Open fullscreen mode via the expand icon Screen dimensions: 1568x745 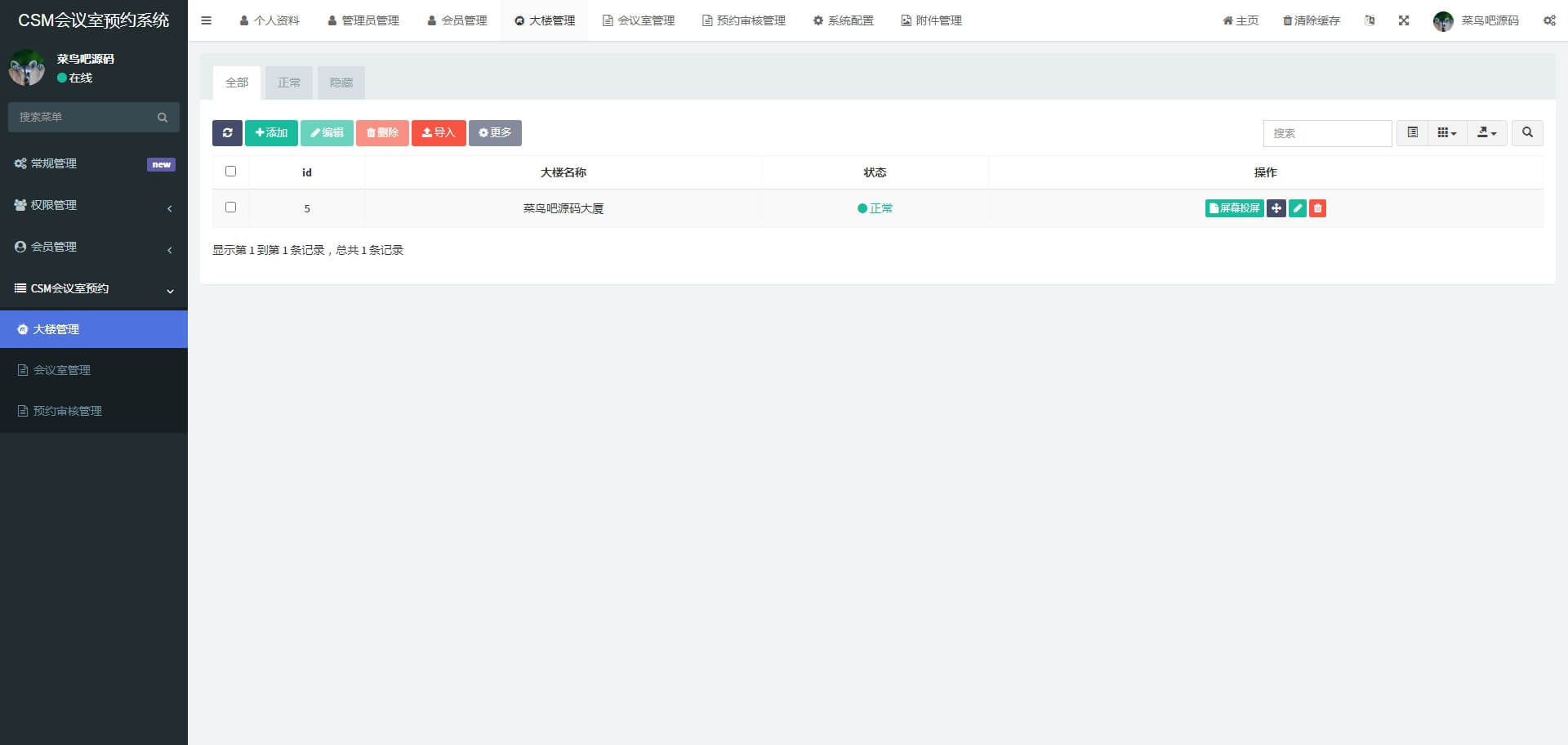tap(1404, 20)
